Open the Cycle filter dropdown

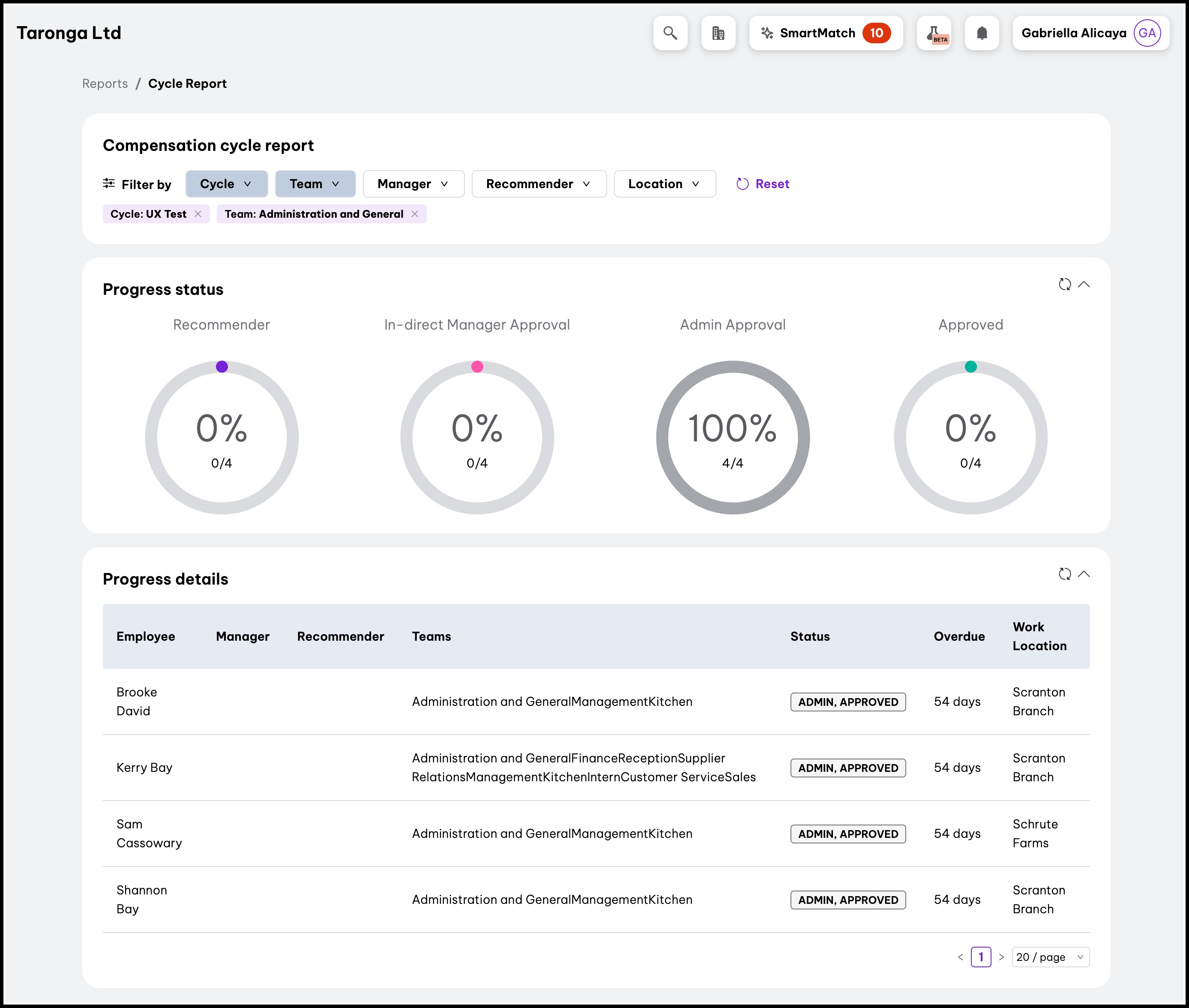click(x=226, y=184)
